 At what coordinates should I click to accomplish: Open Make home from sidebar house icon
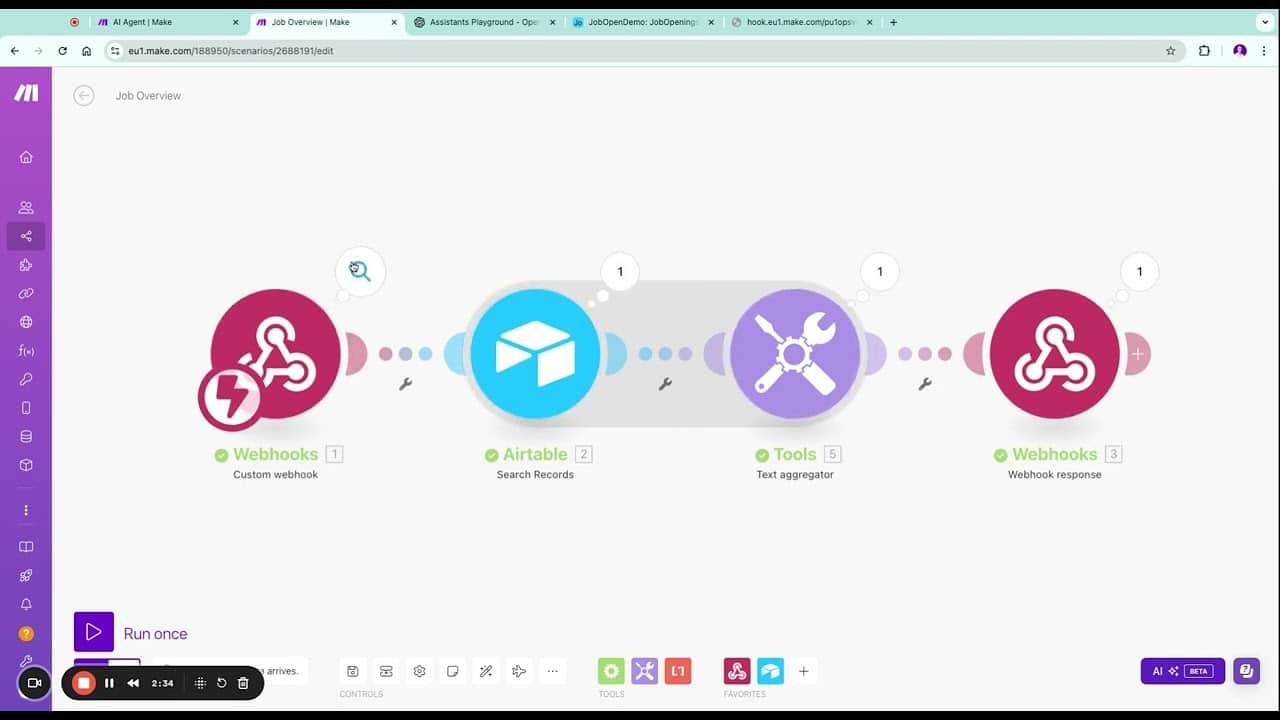(x=26, y=157)
